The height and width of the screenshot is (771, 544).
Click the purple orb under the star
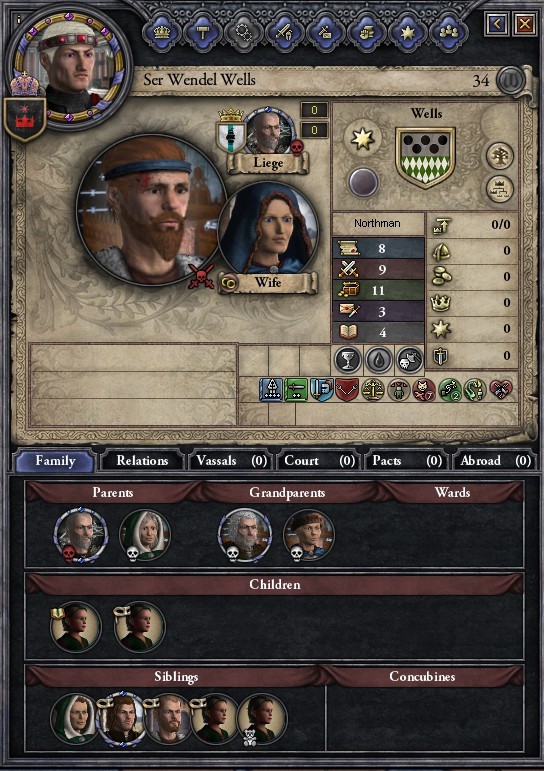363,181
